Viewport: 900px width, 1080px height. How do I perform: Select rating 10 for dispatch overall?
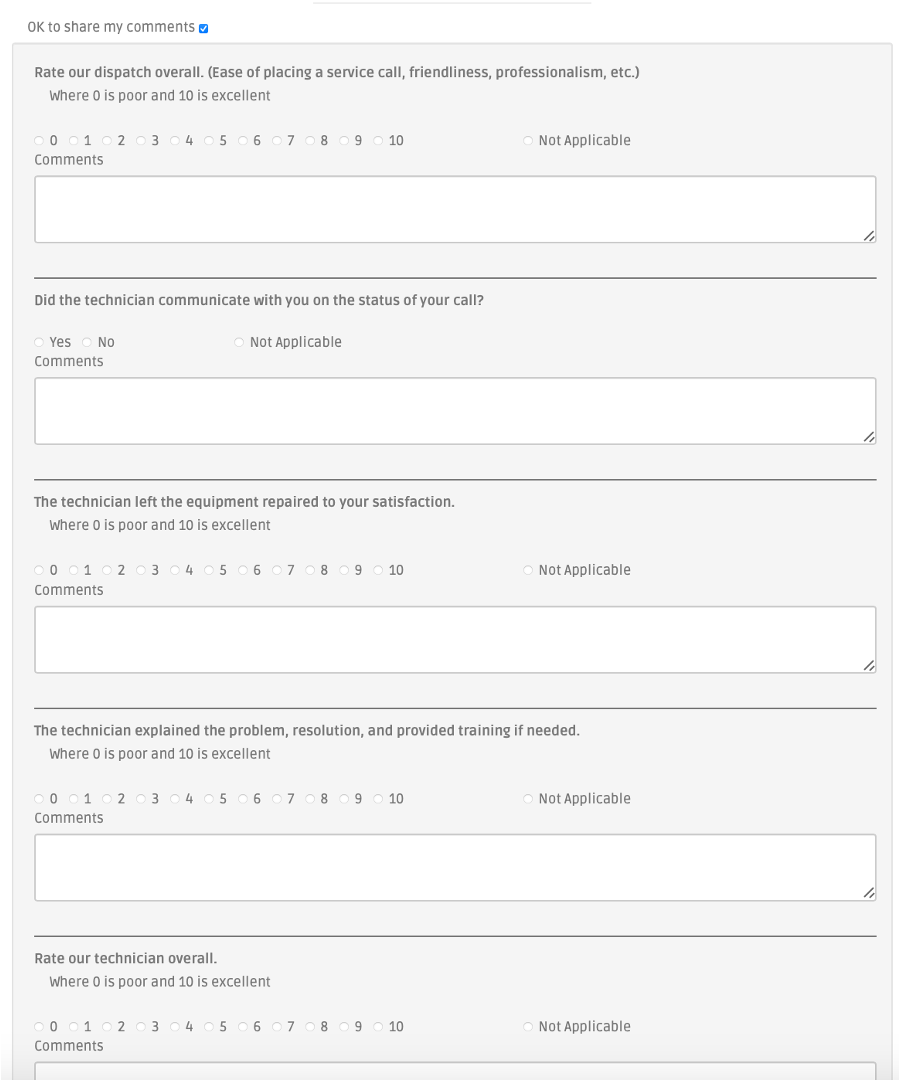point(378,141)
